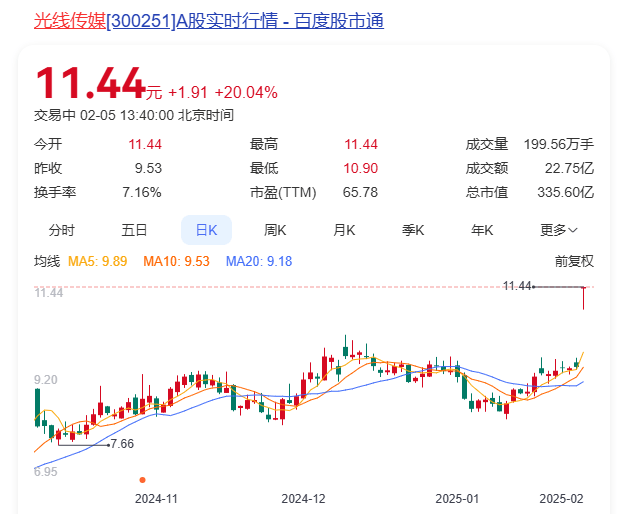Open the 前复权 price adjustment selector
628x514 pixels.
coord(575,261)
